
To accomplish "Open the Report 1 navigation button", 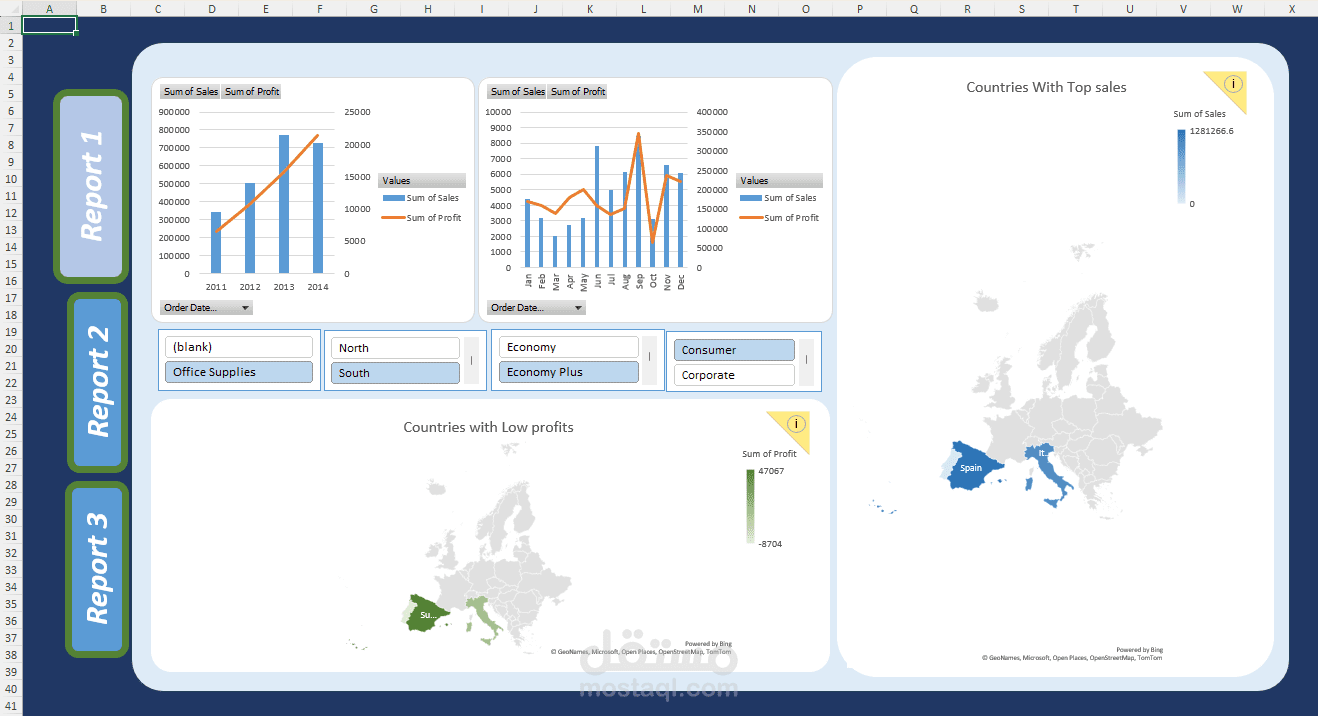I will click(91, 186).
